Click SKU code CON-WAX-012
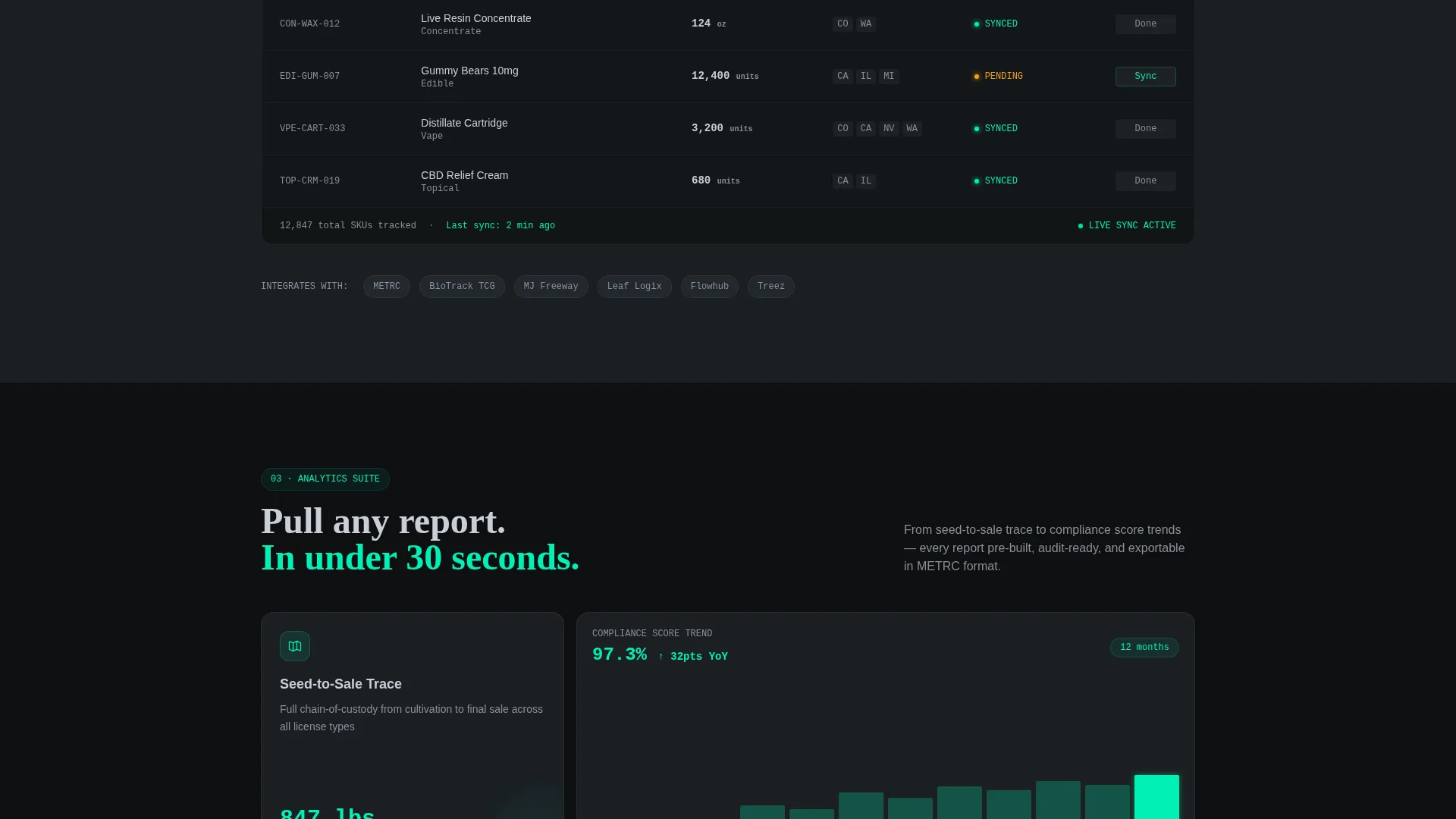This screenshot has height=819, width=1456. [309, 24]
